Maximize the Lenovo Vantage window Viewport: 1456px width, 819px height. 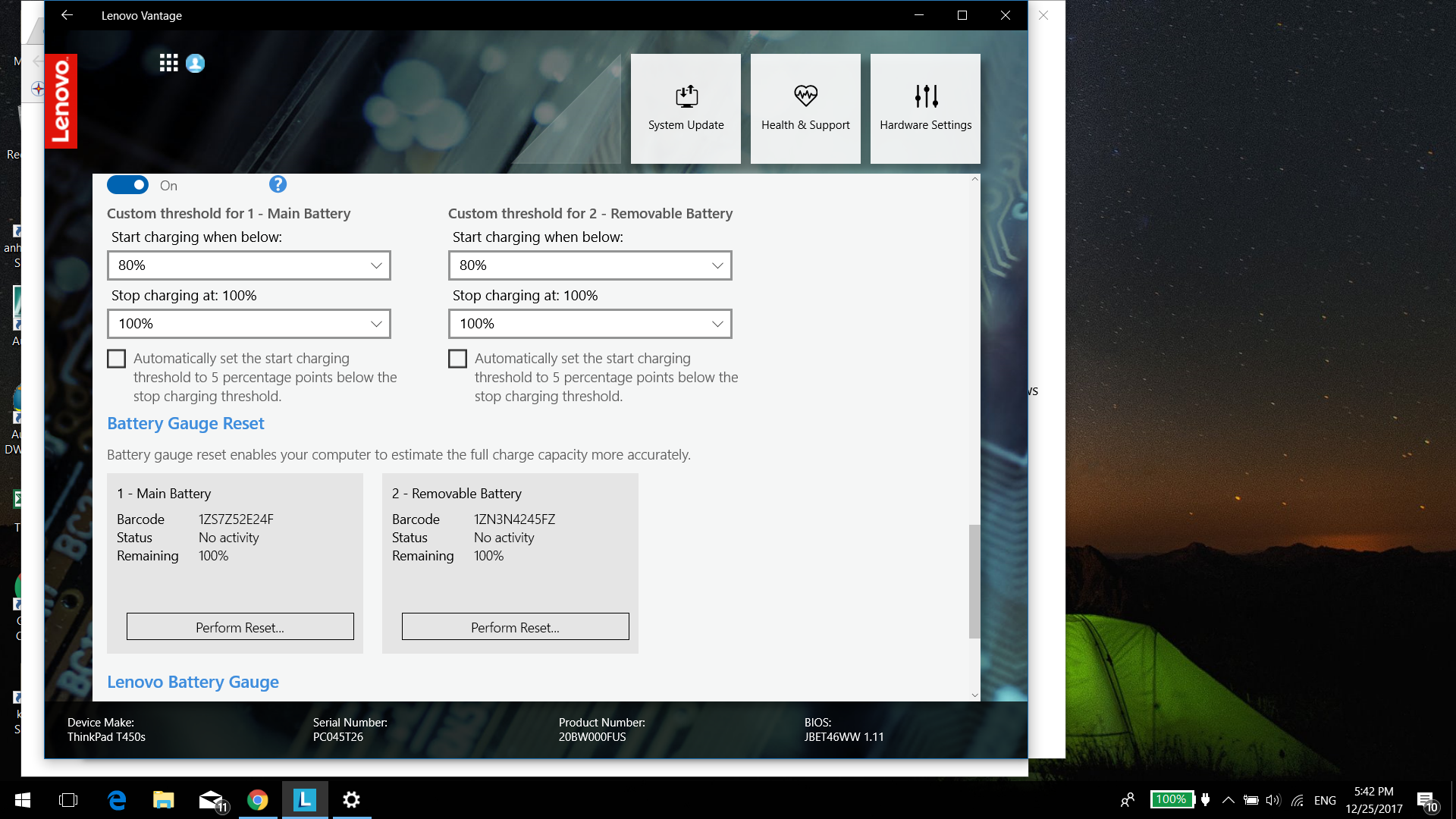[x=962, y=15]
